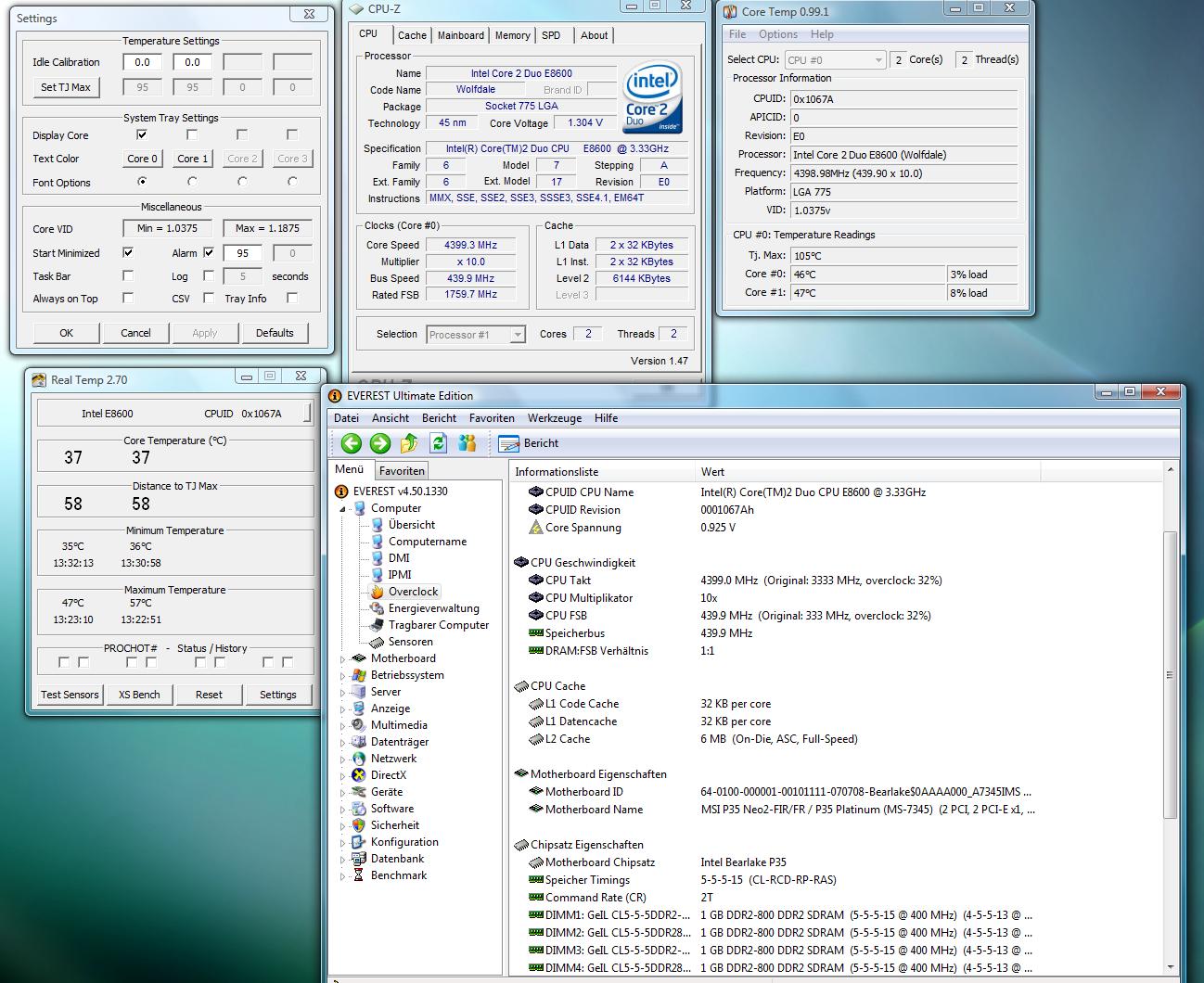
Task: Select Overclock flame item in tree
Action: (x=413, y=592)
